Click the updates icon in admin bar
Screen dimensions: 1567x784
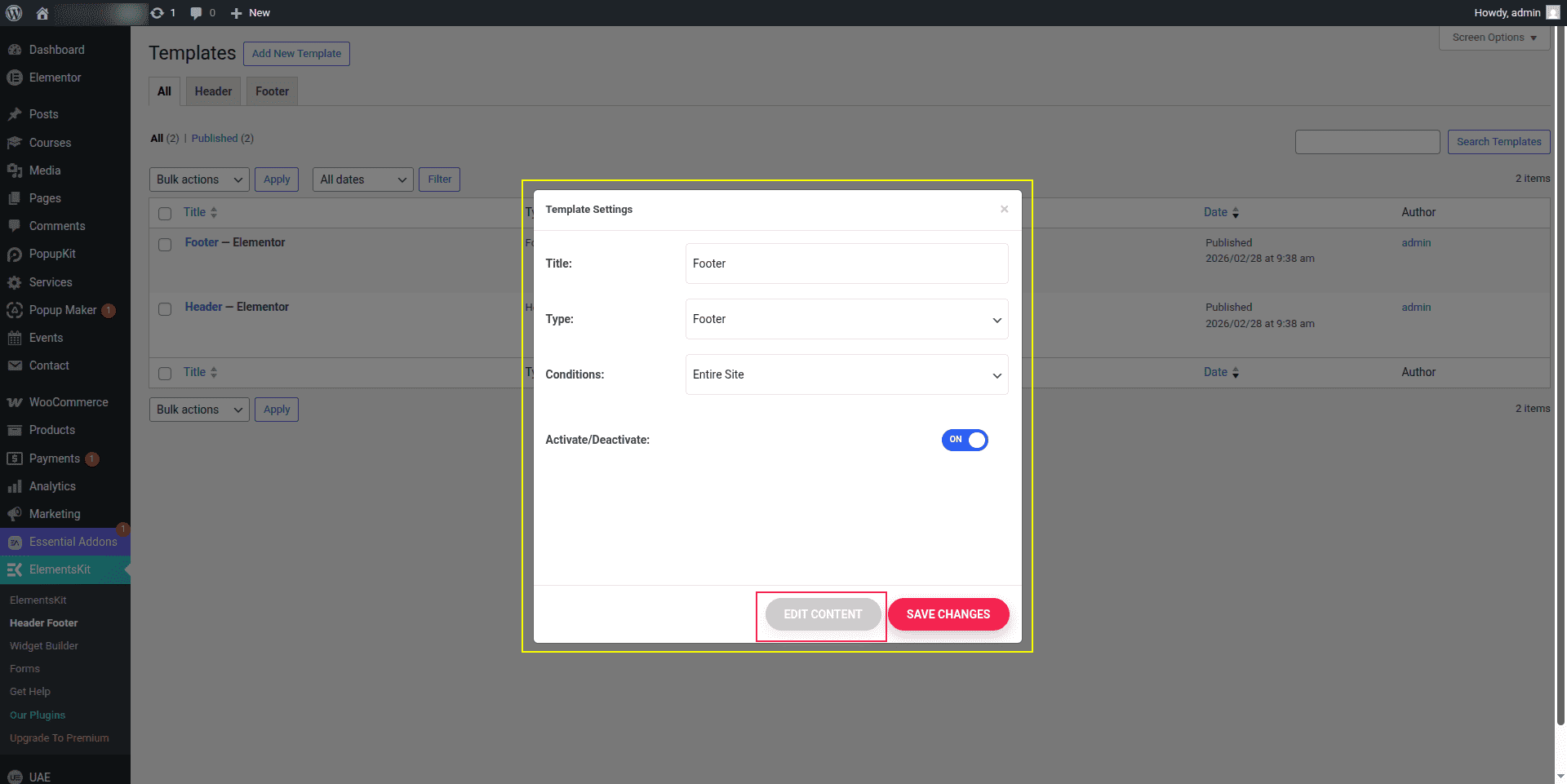tap(158, 13)
